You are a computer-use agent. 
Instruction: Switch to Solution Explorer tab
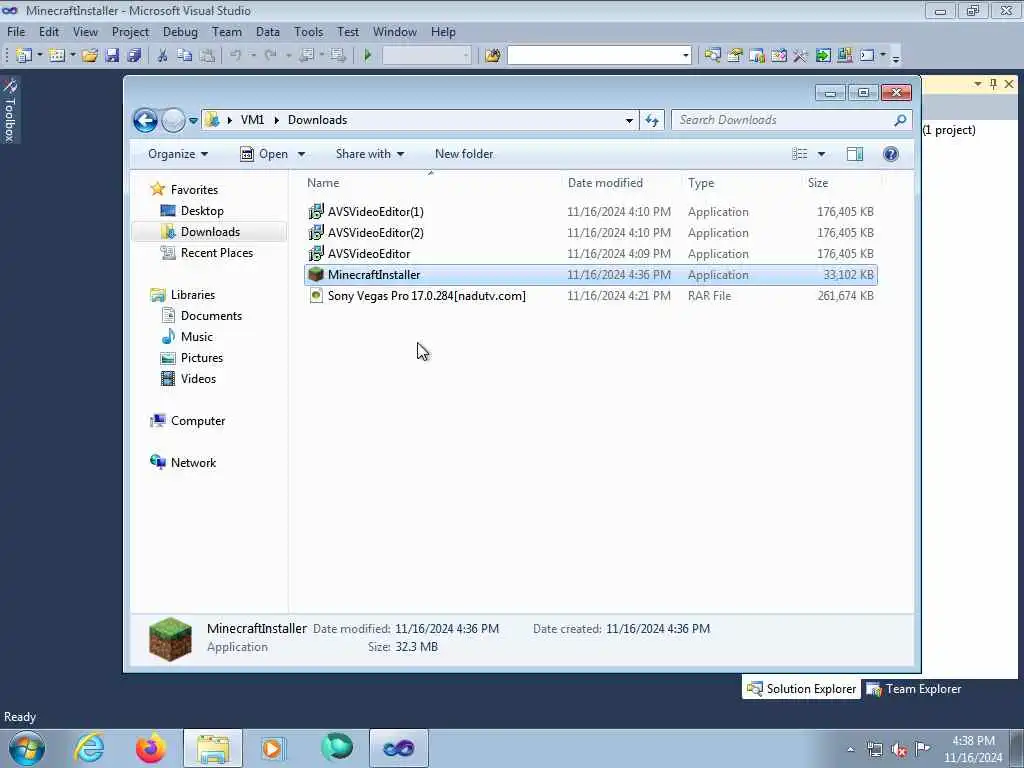tap(801, 689)
